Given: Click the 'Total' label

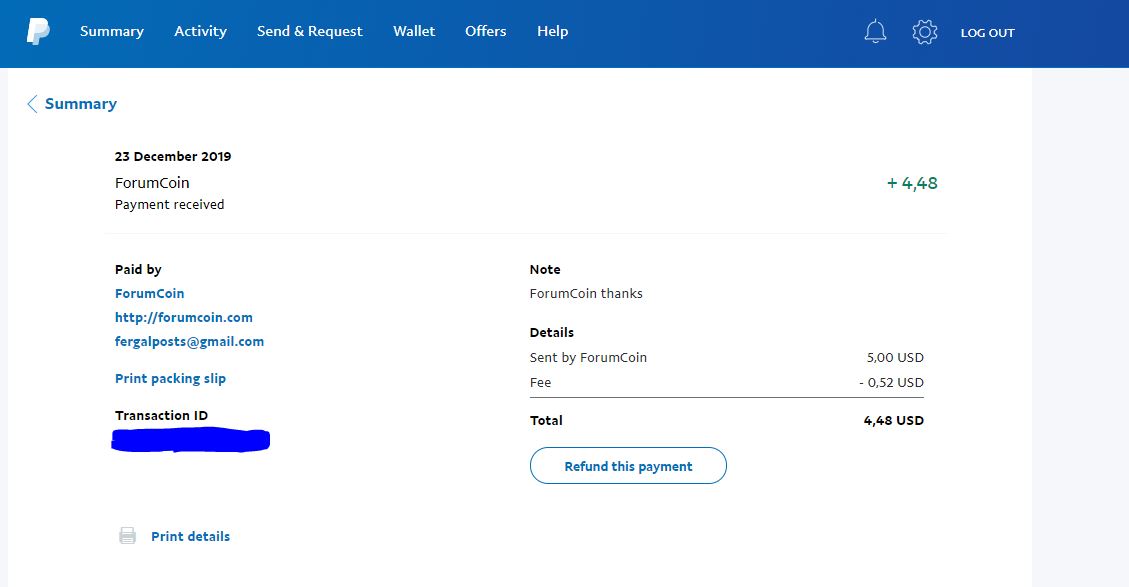Looking at the screenshot, I should (x=546, y=420).
